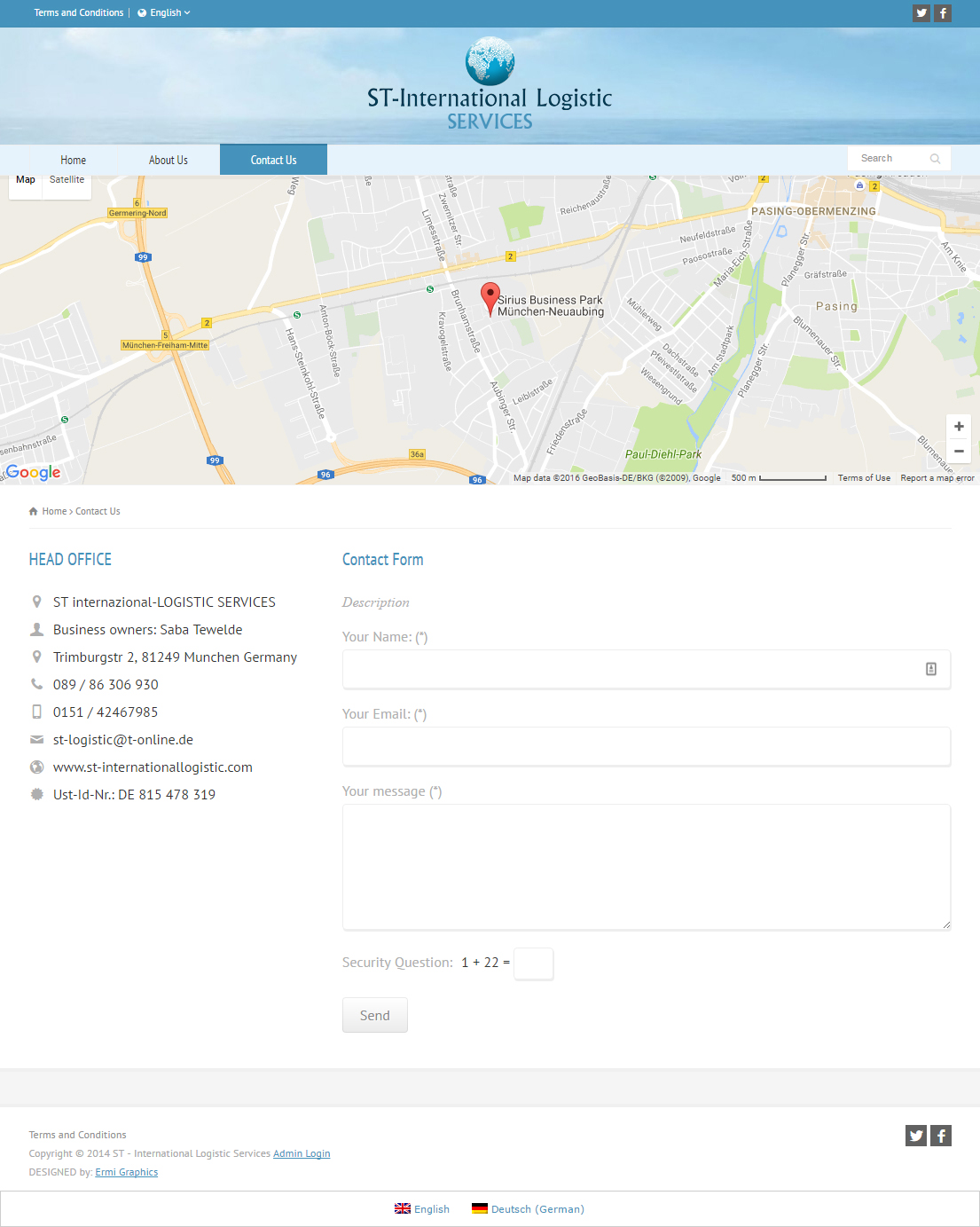The height and width of the screenshot is (1227, 980).
Task: Click the München-Freiham-Mitte exit label
Action: point(165,345)
